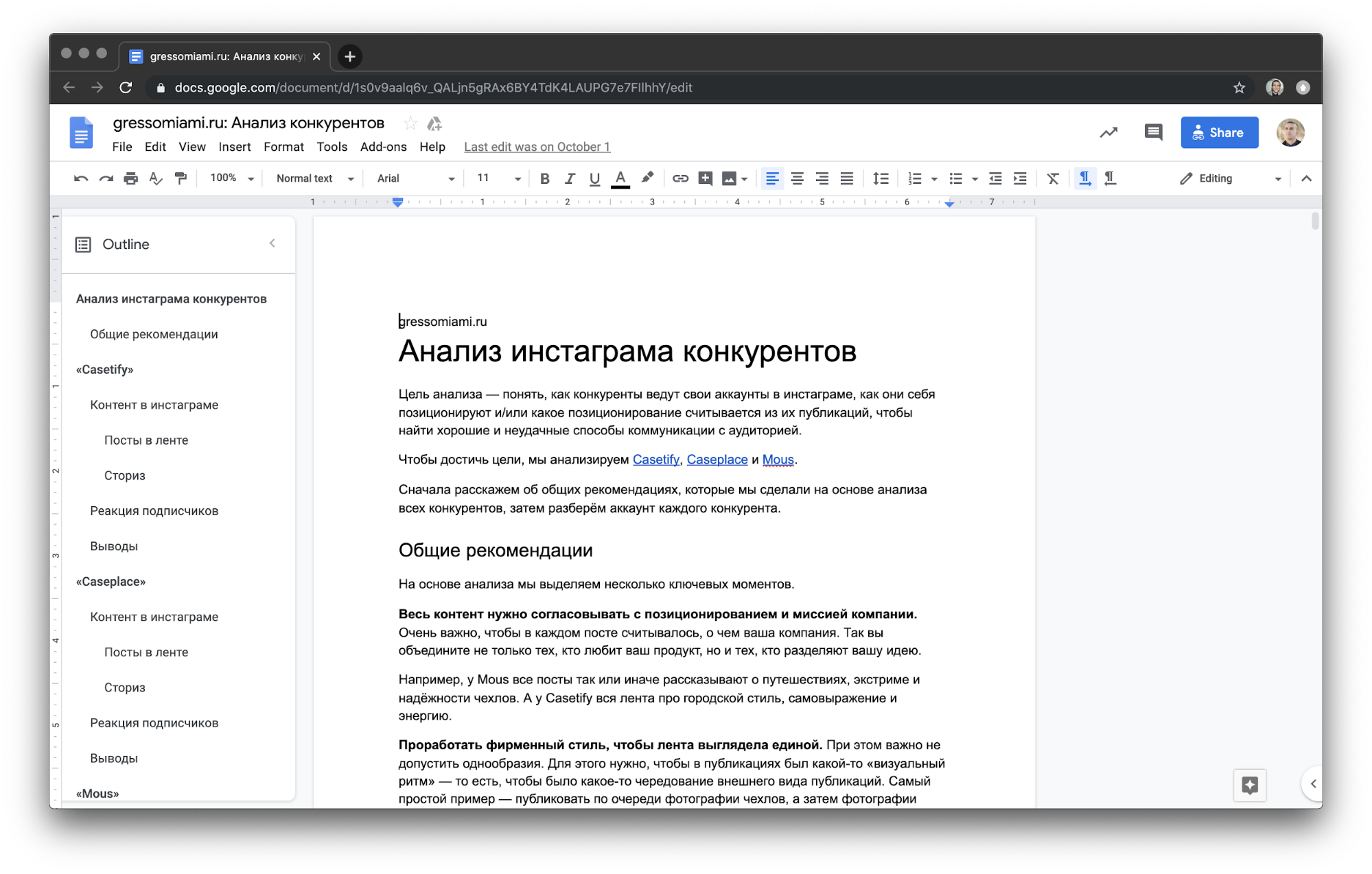This screenshot has height=874, width=1372.
Task: Open the File menu
Action: click(x=122, y=147)
